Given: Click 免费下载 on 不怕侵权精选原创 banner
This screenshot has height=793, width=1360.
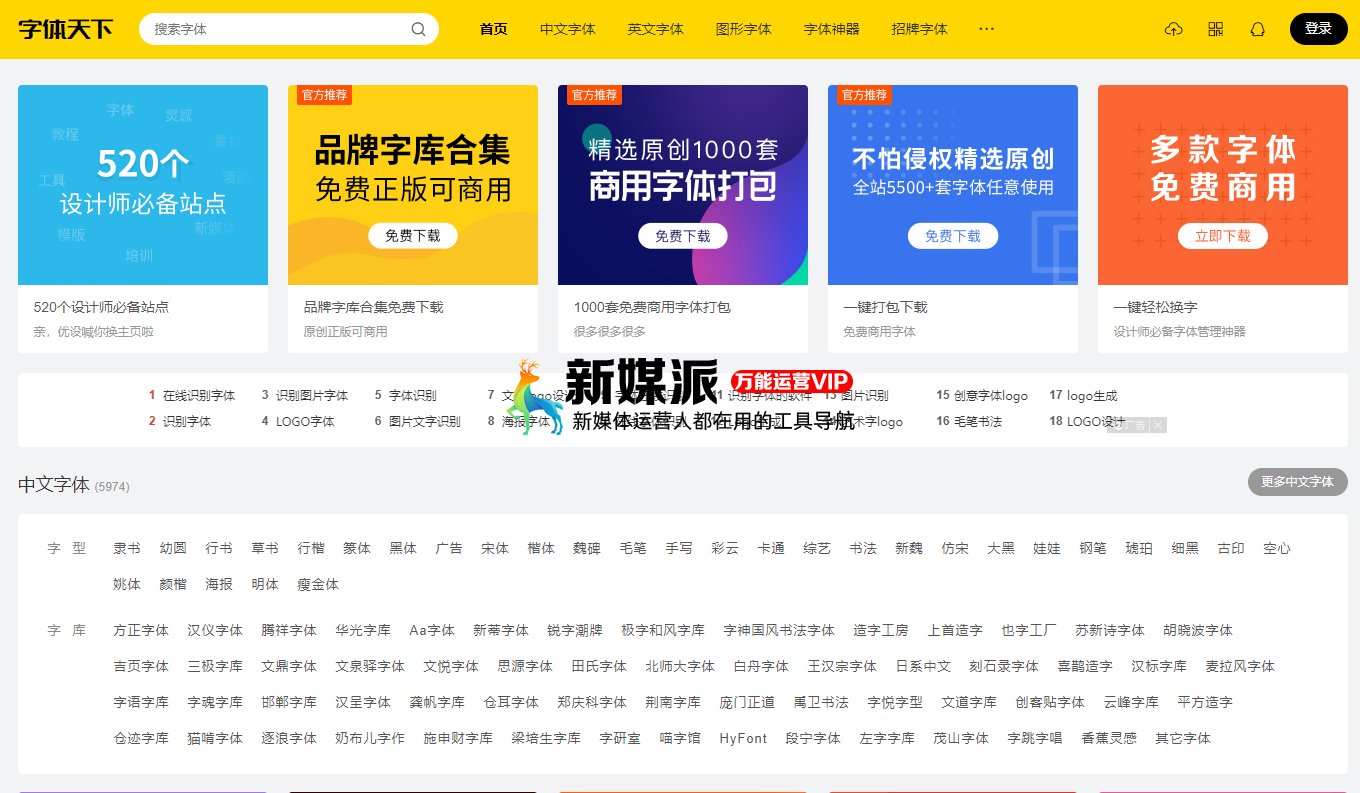Looking at the screenshot, I should click(953, 236).
